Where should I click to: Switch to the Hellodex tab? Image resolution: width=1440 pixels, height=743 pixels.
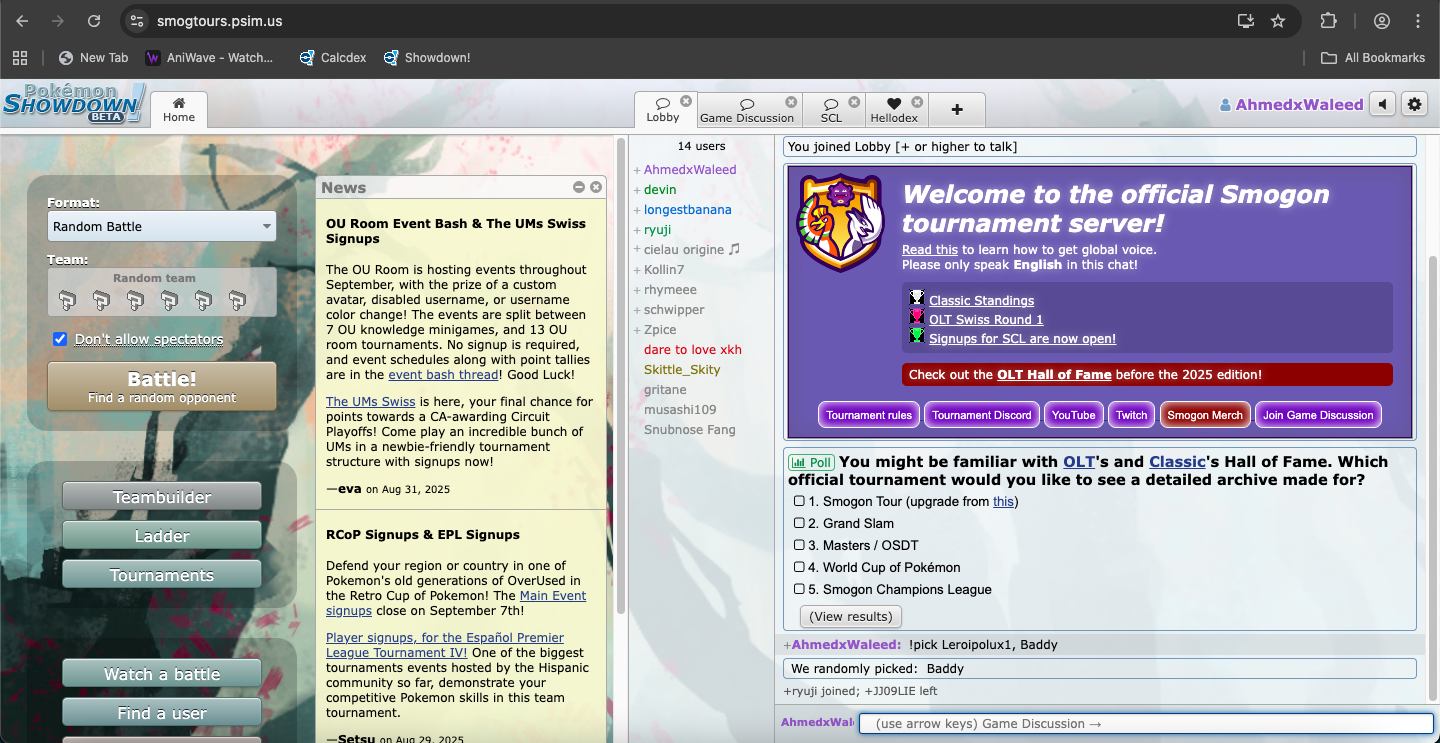pos(895,110)
